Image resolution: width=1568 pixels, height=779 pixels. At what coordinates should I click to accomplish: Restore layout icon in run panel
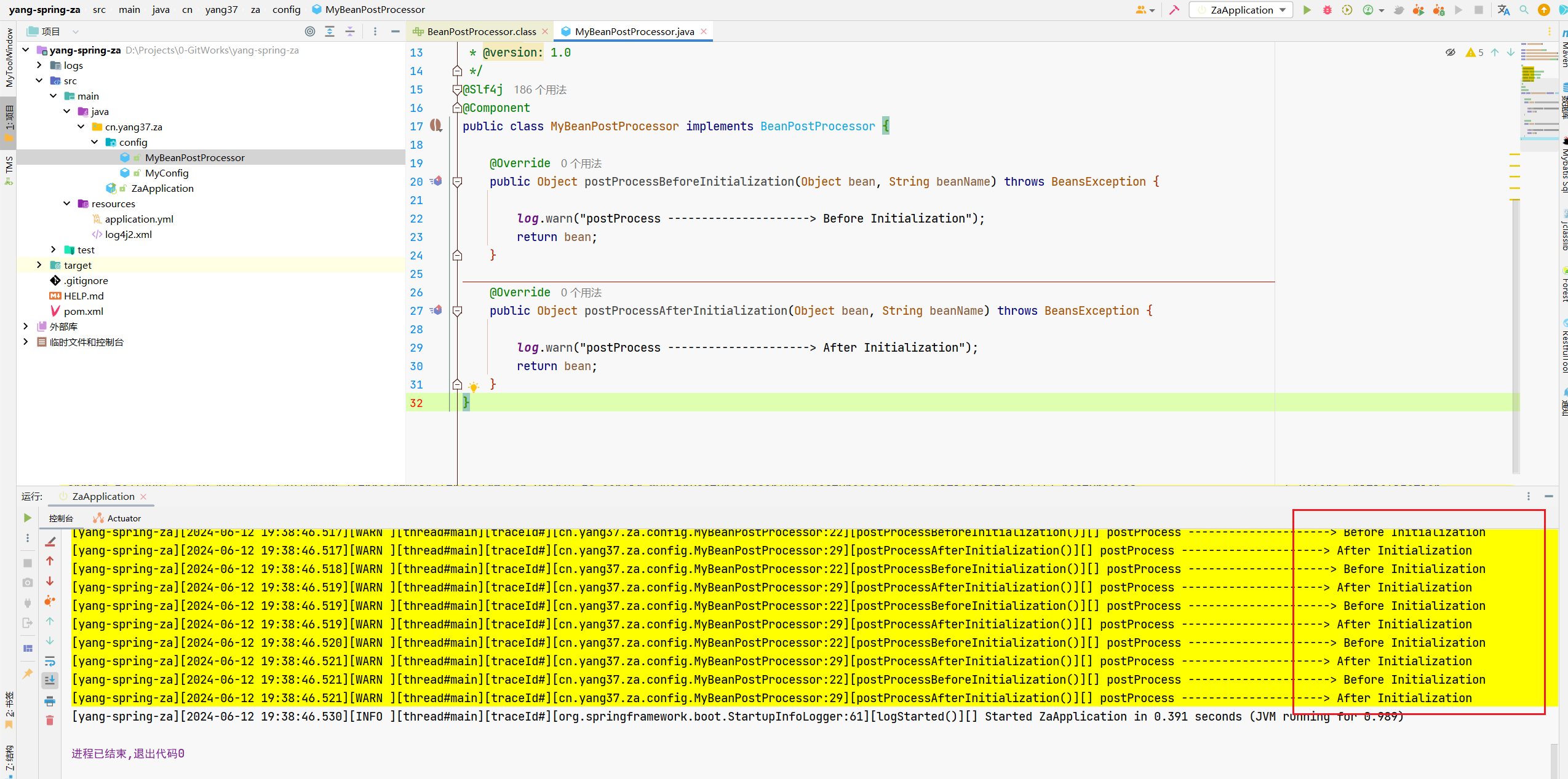coord(28,648)
